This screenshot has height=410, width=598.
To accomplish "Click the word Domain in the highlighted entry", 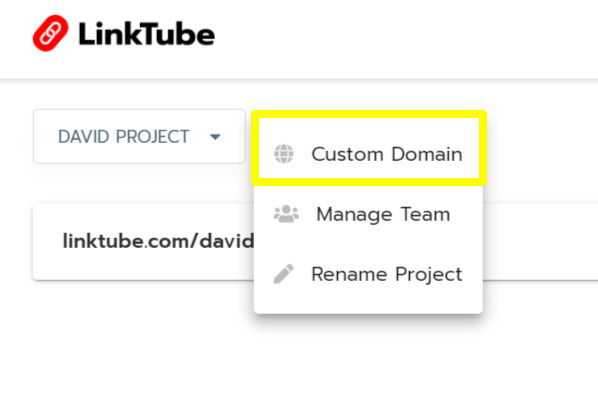I will [x=427, y=154].
